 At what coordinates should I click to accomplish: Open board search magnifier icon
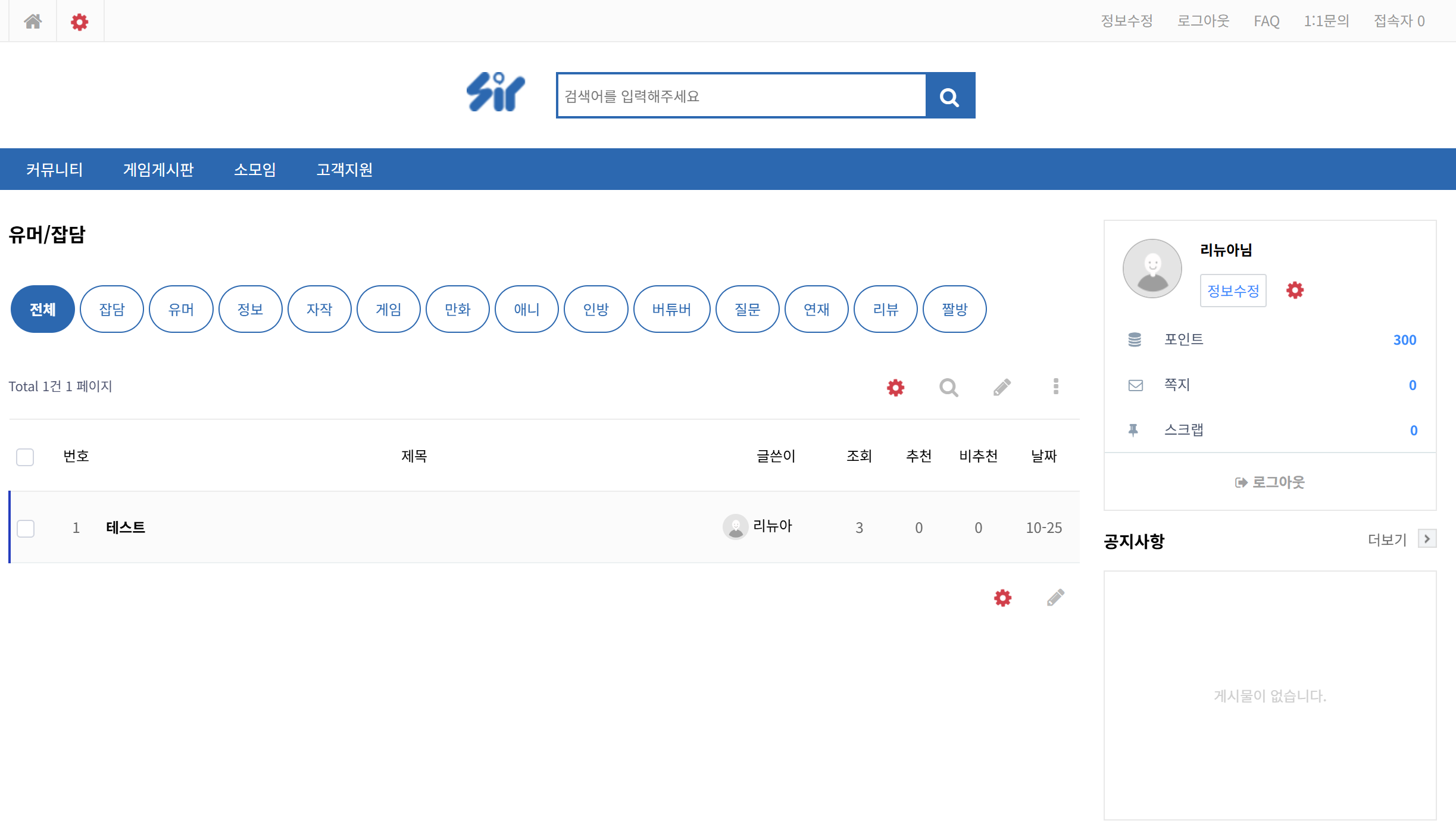948,388
